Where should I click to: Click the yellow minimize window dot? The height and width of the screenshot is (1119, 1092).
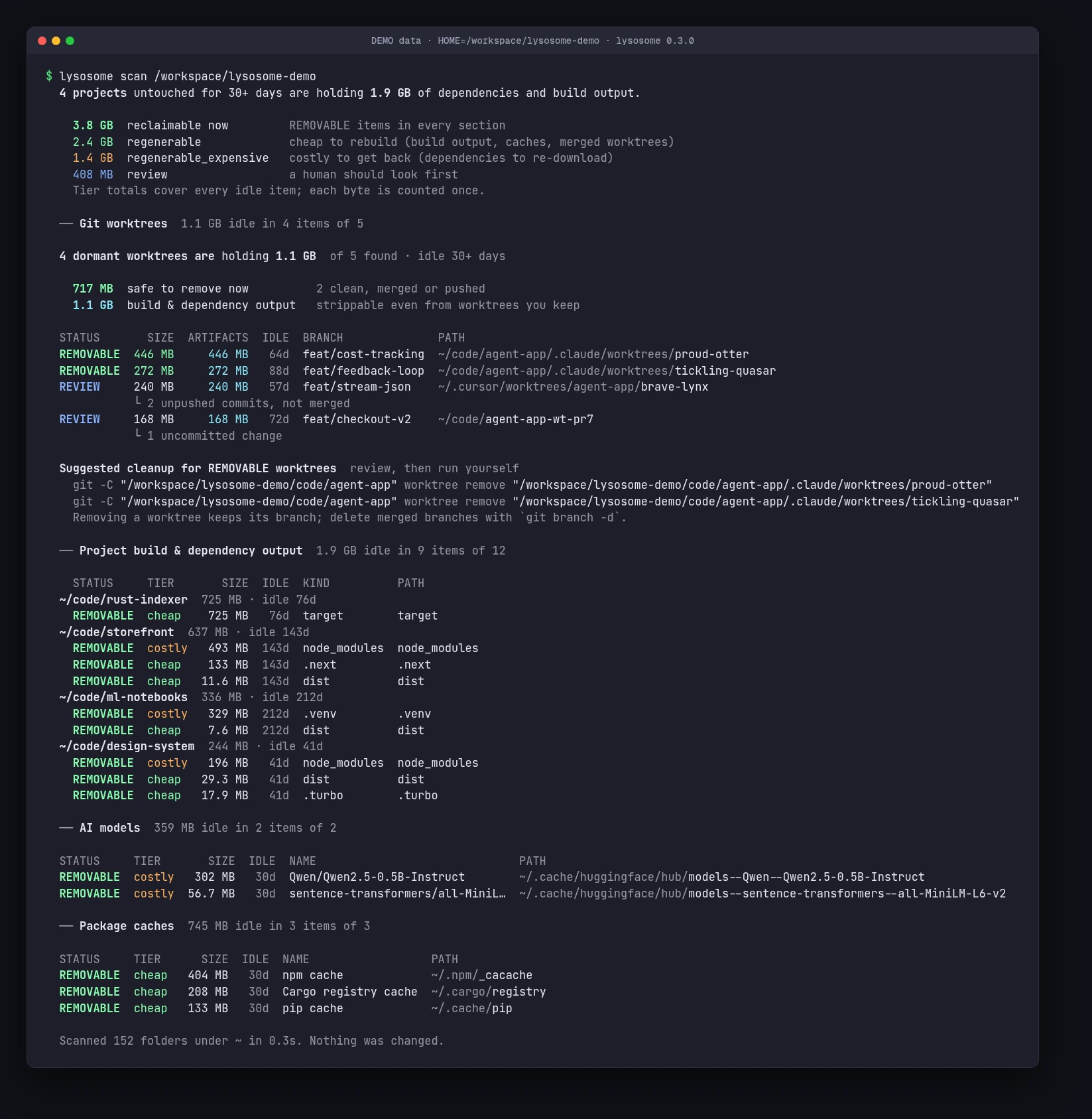[x=56, y=40]
